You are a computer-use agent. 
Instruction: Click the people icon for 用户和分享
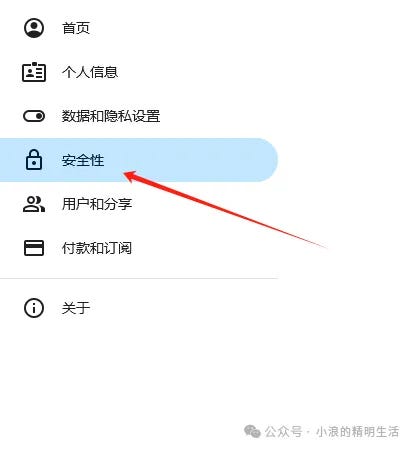34,204
